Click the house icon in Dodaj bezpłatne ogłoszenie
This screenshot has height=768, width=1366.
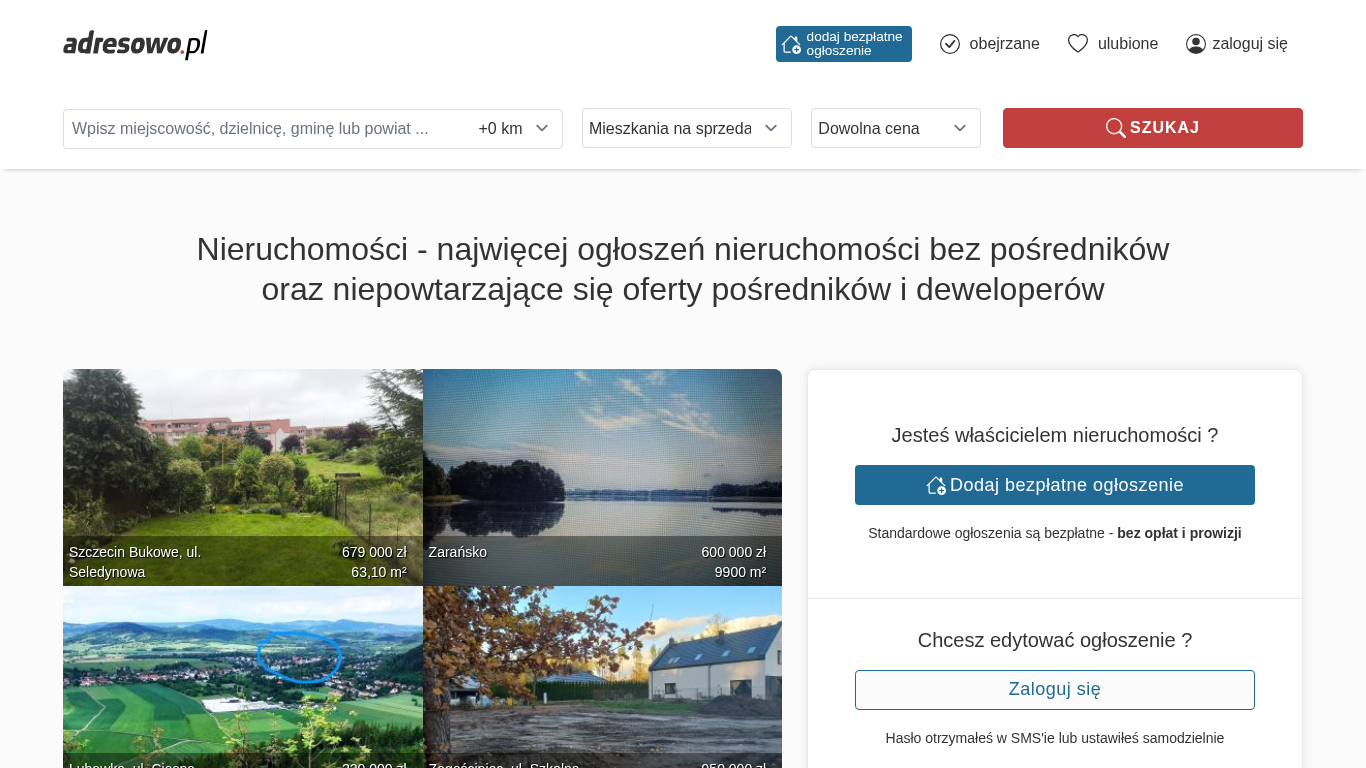(936, 485)
